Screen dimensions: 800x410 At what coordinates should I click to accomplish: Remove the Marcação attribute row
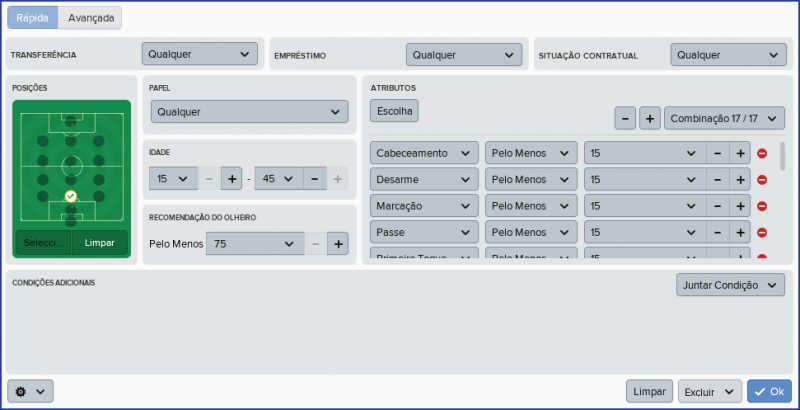(x=762, y=206)
